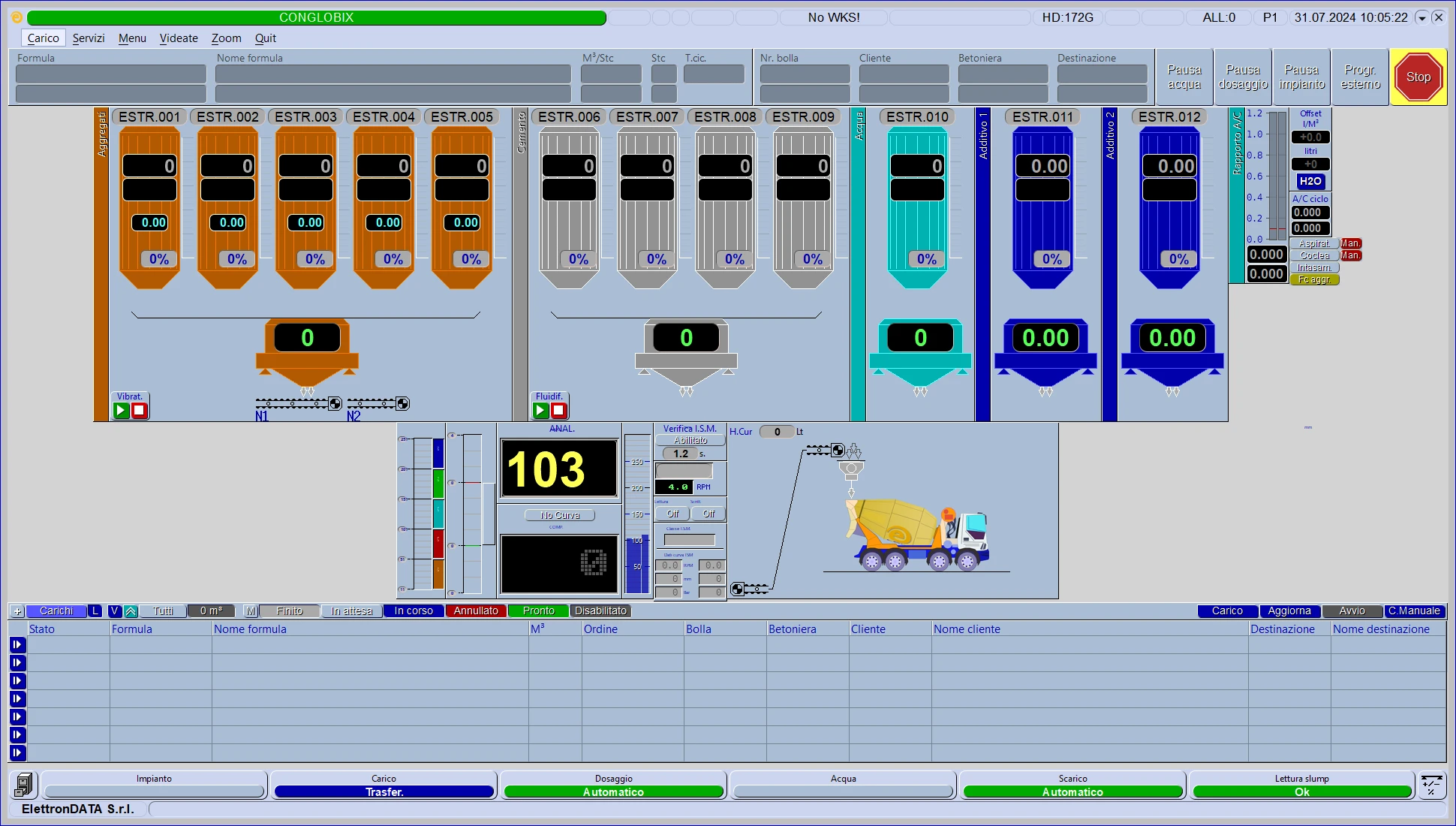Start the aggregates vibrator green play icon
The width and height of the screenshot is (1456, 826).
(x=121, y=410)
